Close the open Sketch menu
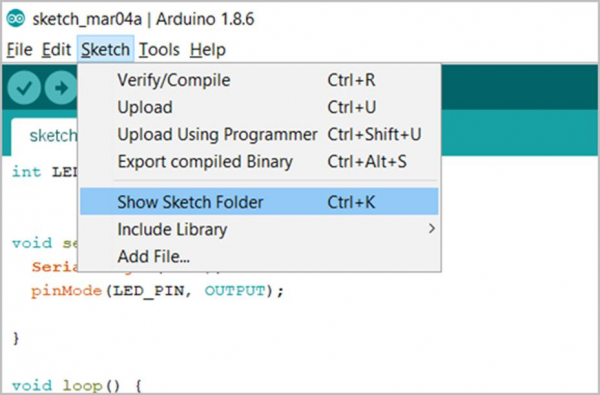600x395 pixels. pyautogui.click(x=105, y=49)
